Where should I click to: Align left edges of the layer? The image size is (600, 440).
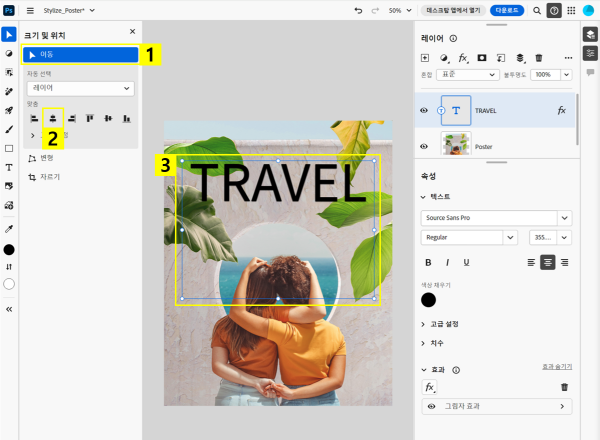pos(34,119)
